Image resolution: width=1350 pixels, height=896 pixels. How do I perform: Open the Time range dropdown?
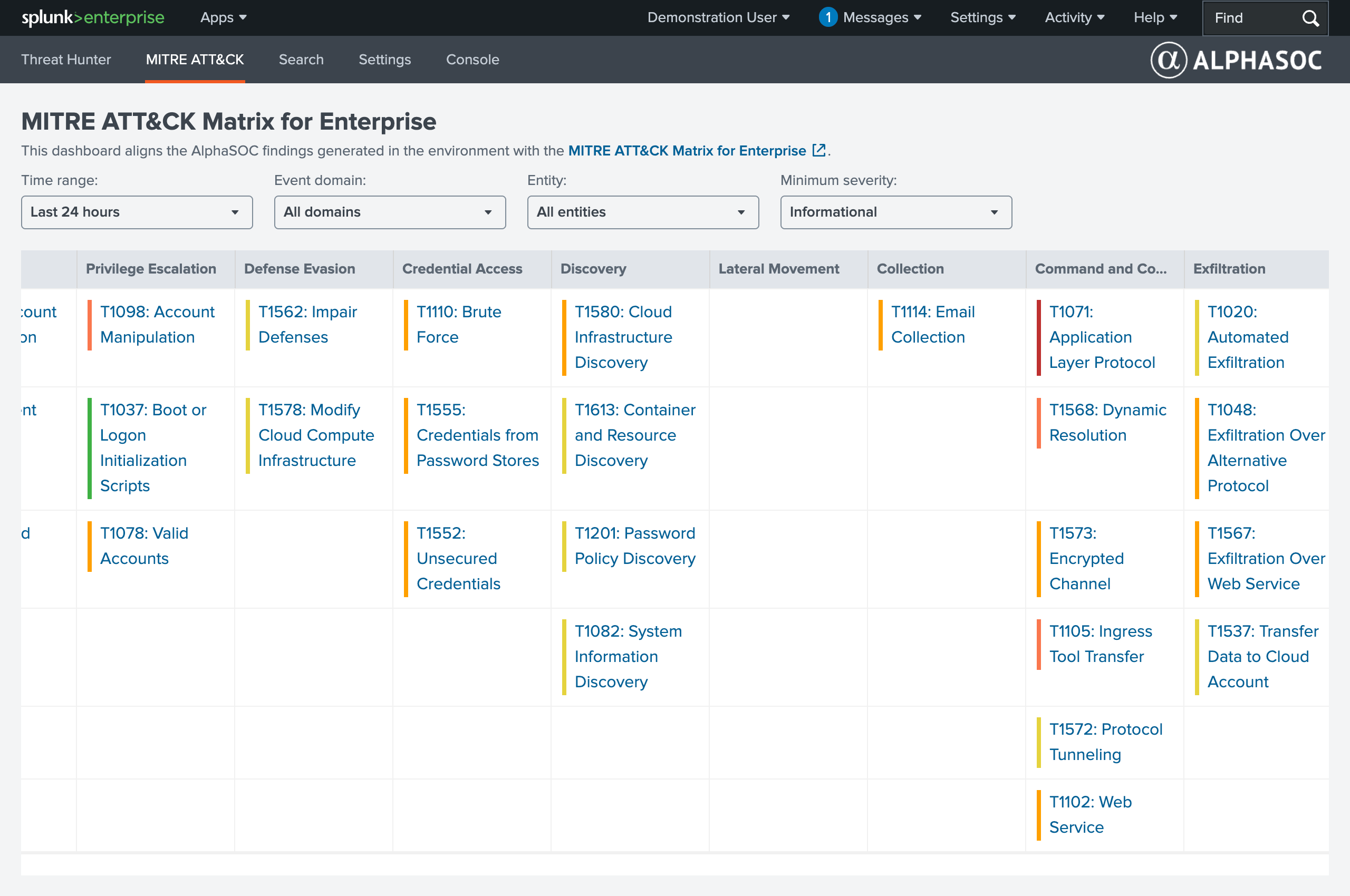coord(137,212)
